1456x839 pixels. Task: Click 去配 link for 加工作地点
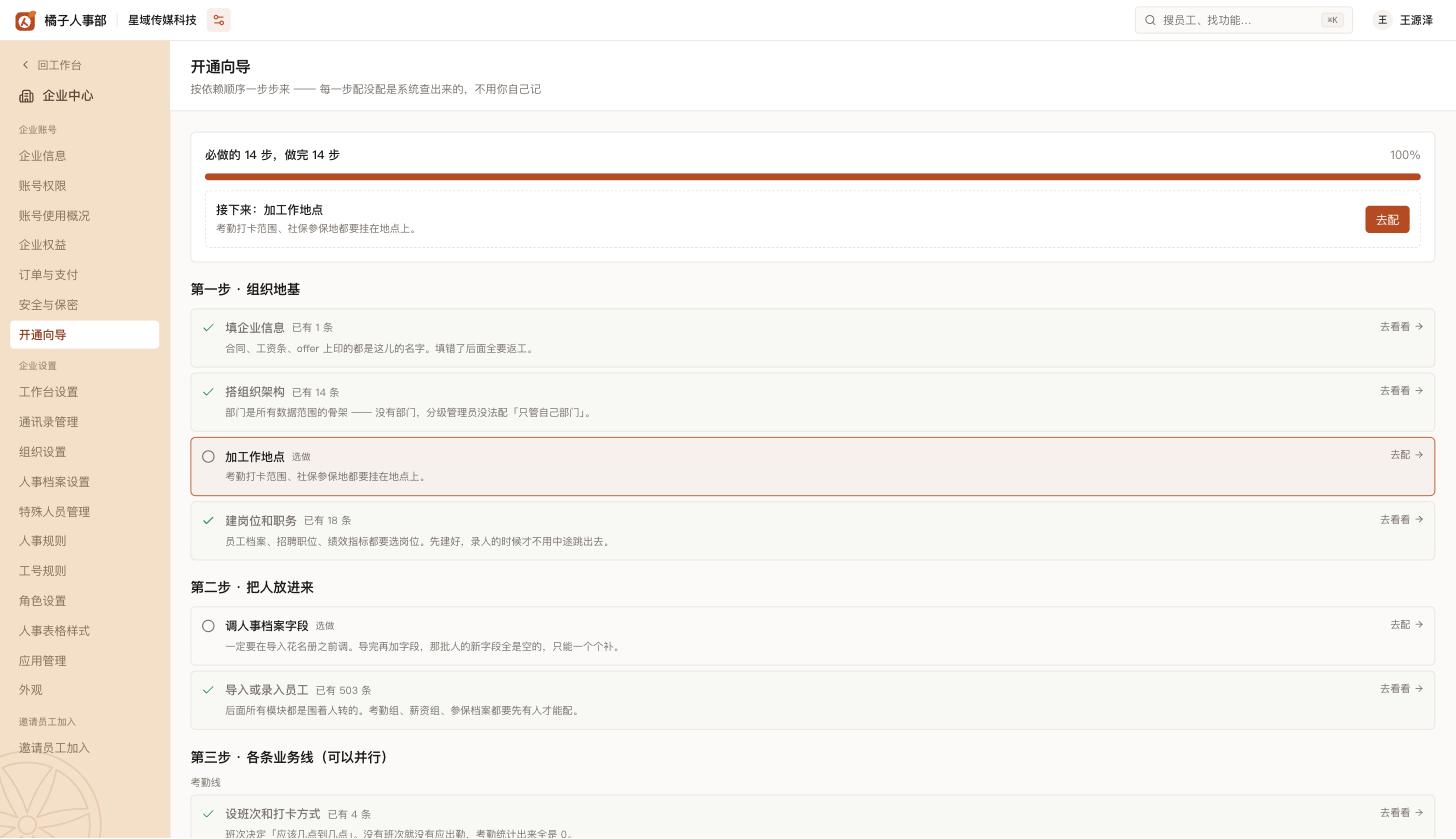[1406, 455]
